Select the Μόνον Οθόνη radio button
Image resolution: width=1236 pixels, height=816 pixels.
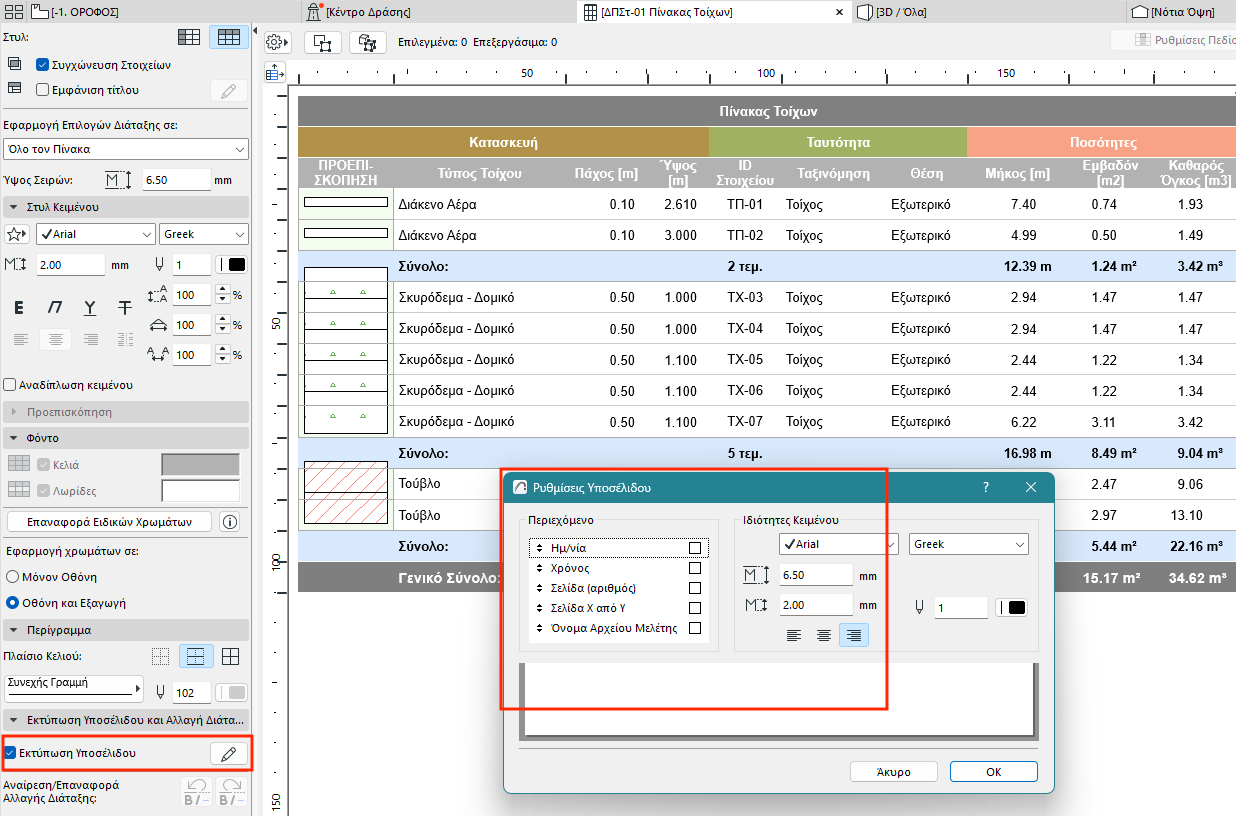[x=13, y=577]
